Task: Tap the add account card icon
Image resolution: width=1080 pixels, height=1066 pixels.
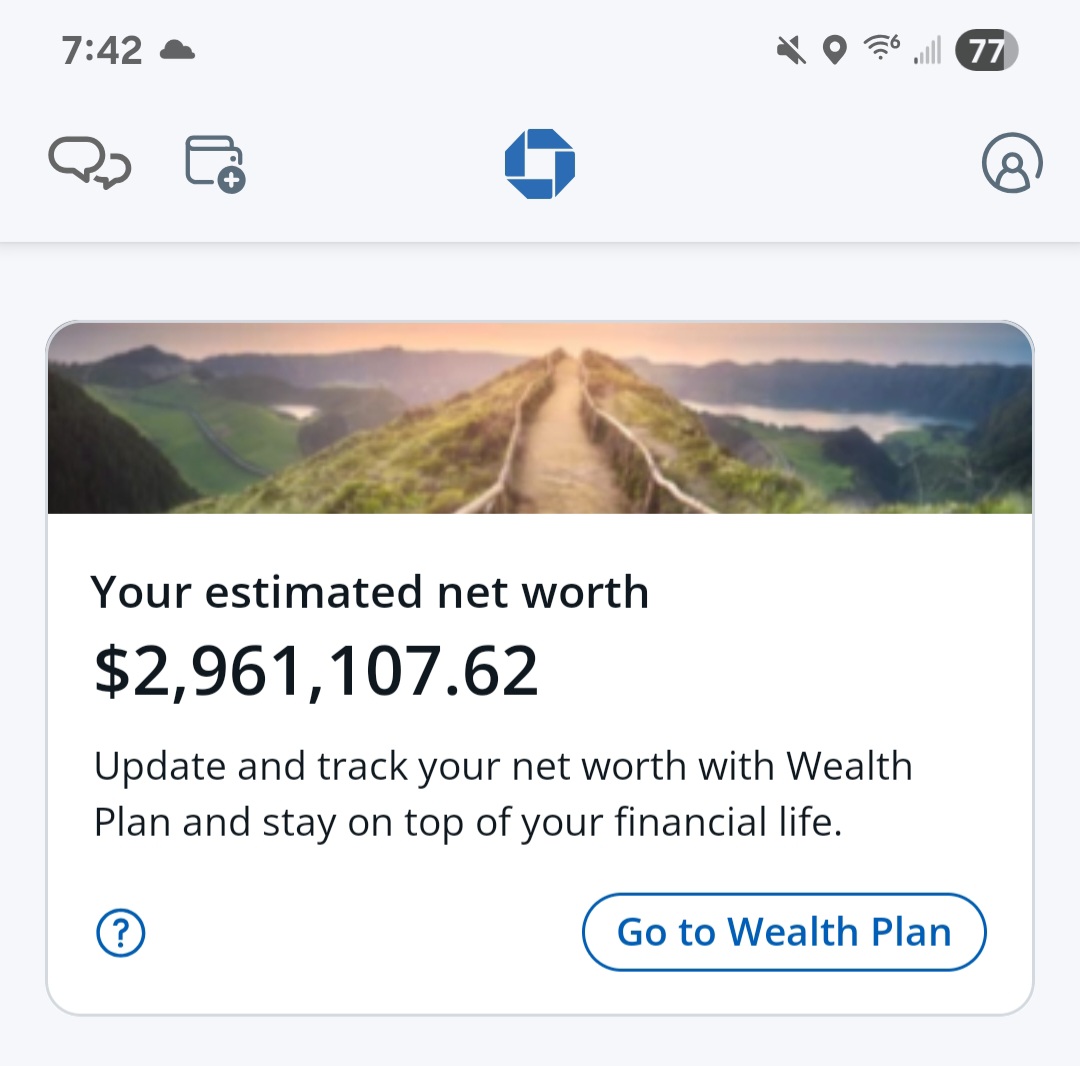Action: 215,164
